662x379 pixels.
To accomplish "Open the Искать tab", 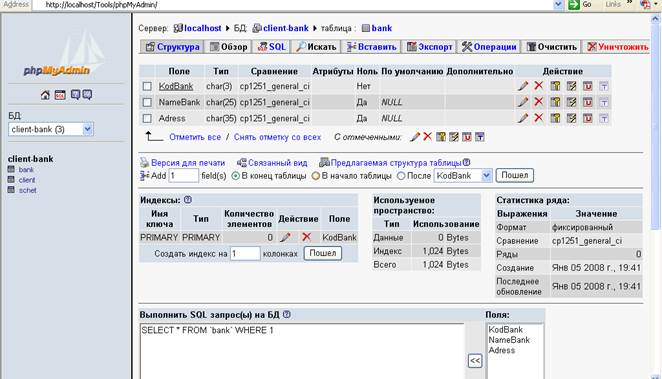I will 316,47.
